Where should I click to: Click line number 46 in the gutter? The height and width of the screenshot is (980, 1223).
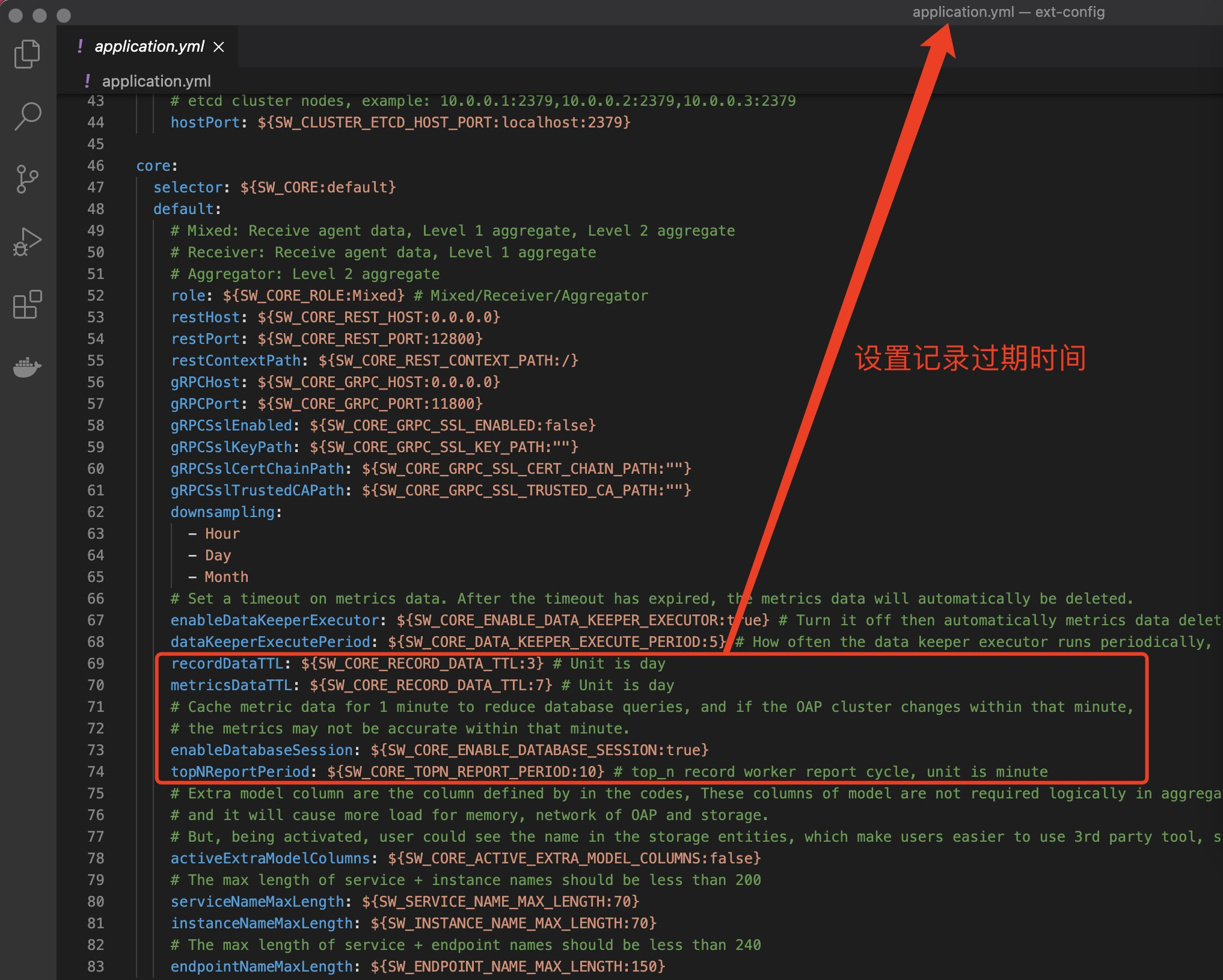pos(96,165)
